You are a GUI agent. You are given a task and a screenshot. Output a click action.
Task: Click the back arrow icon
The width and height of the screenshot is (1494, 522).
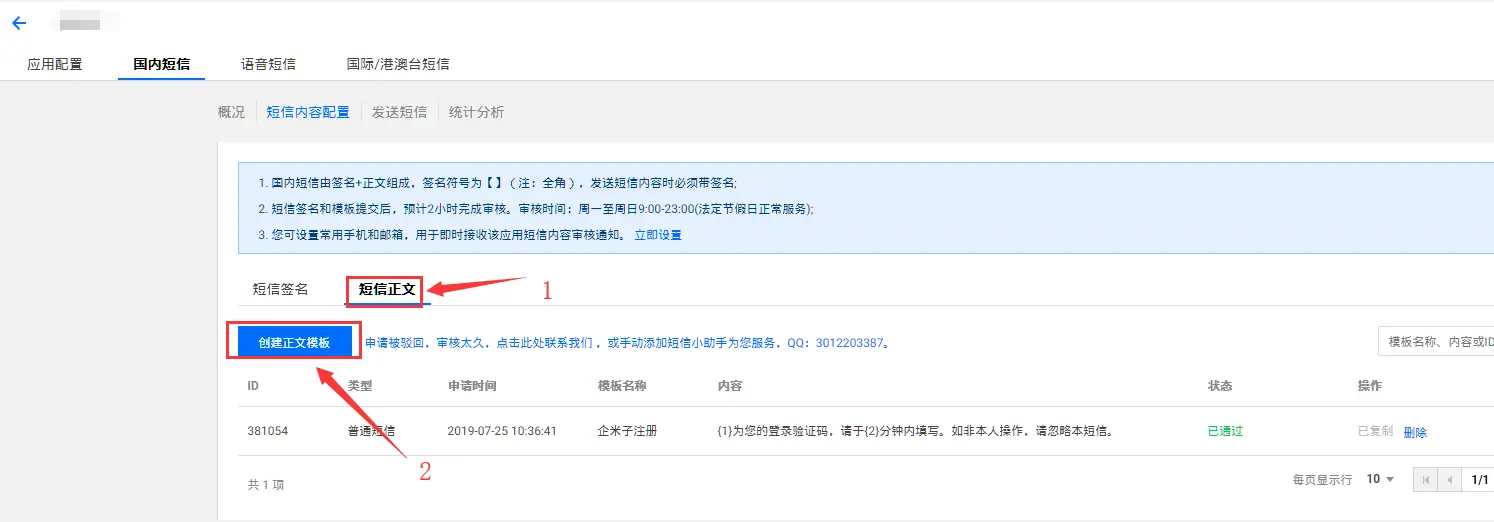pyautogui.click(x=19, y=23)
